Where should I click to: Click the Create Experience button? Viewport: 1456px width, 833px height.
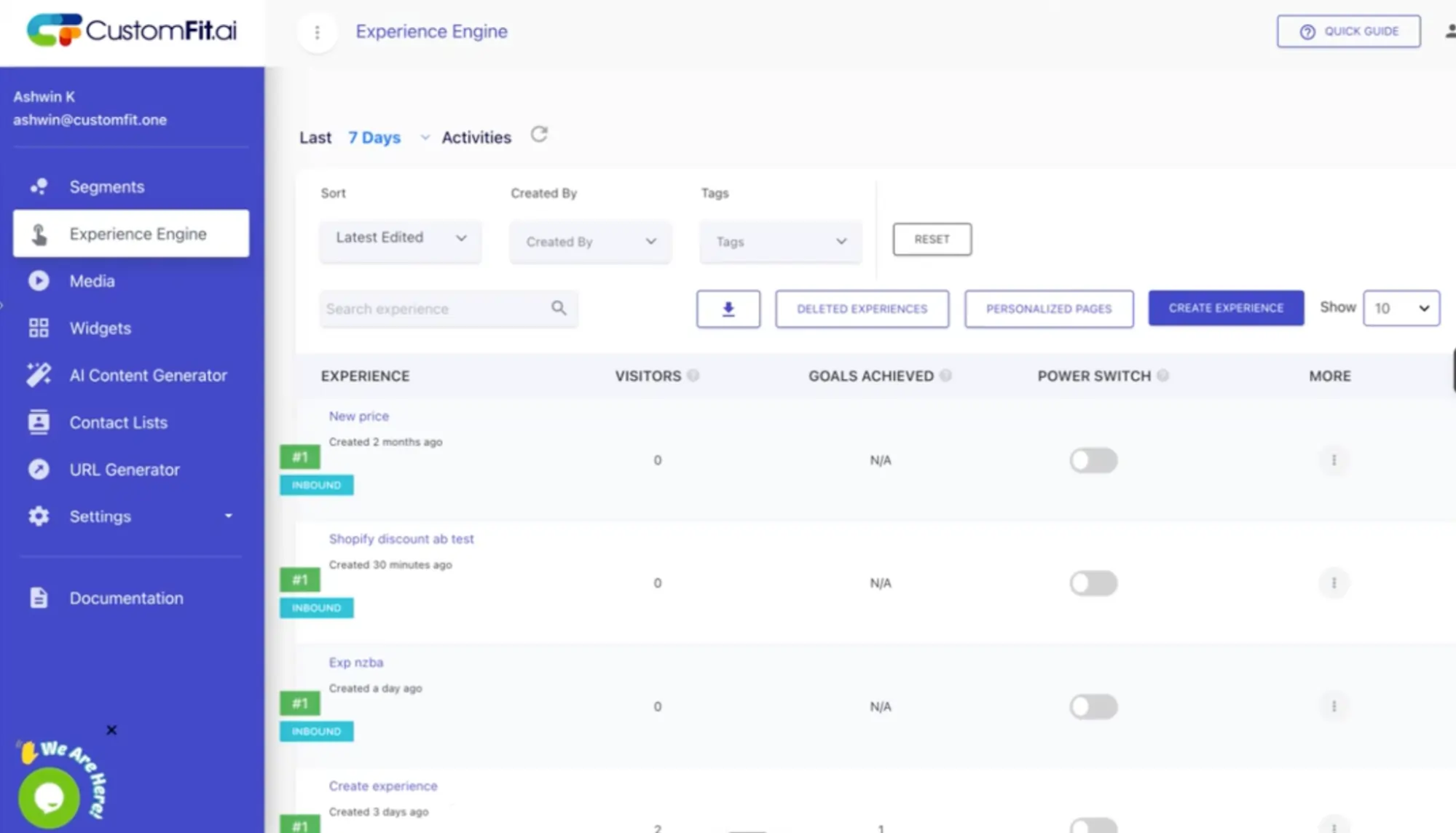[1226, 308]
